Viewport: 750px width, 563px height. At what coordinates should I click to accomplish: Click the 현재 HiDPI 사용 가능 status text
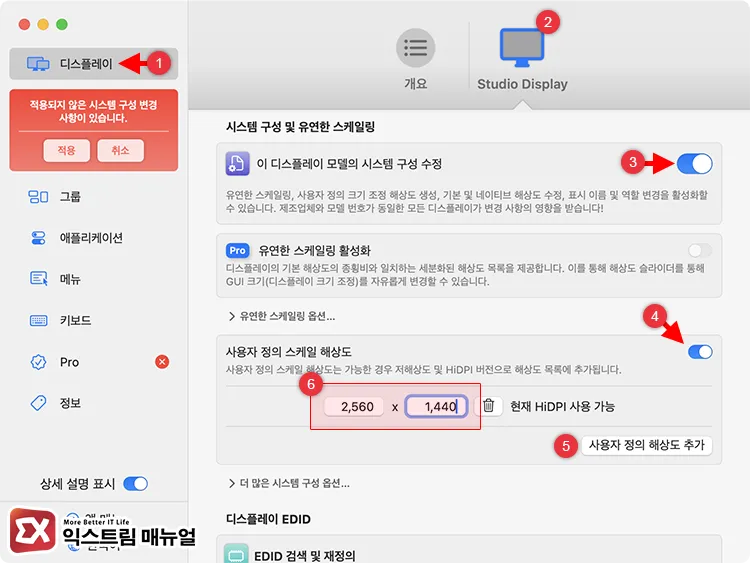[x=562, y=407]
